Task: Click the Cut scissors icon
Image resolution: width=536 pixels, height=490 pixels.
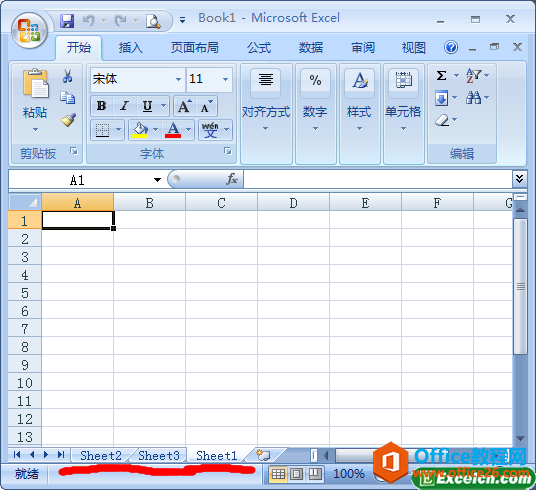Action: click(x=68, y=76)
